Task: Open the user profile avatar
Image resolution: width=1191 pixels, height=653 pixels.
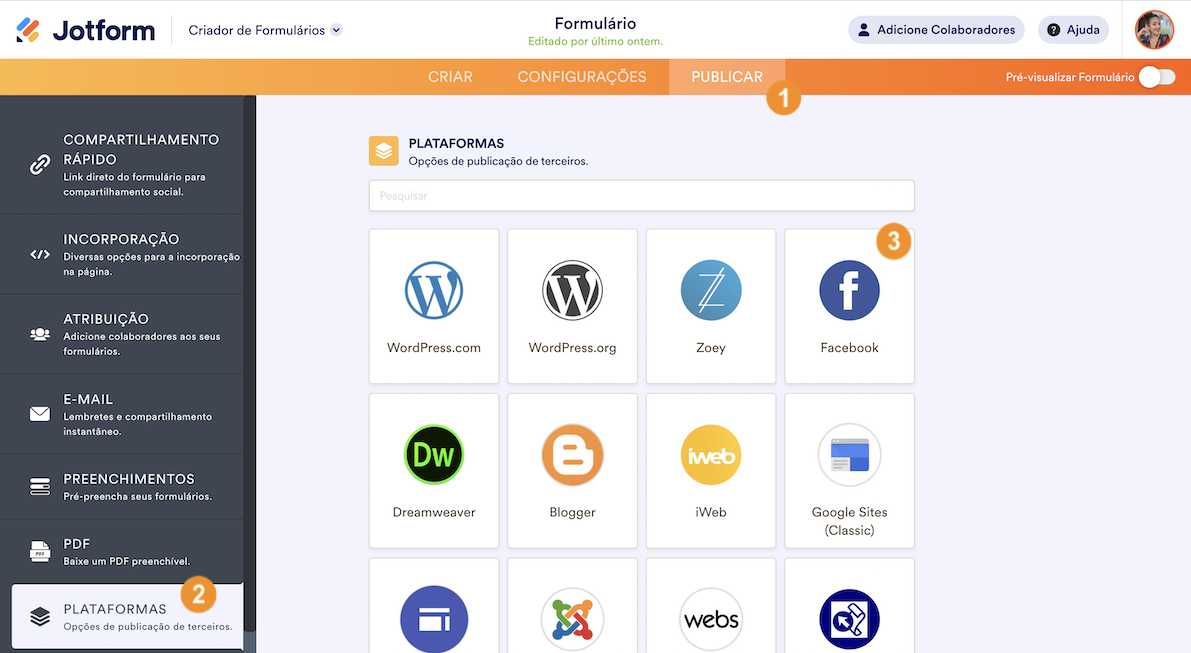Action: click(1154, 30)
